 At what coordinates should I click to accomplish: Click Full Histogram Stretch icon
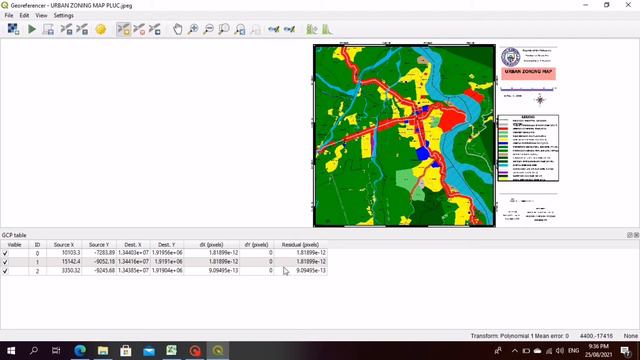[312, 29]
